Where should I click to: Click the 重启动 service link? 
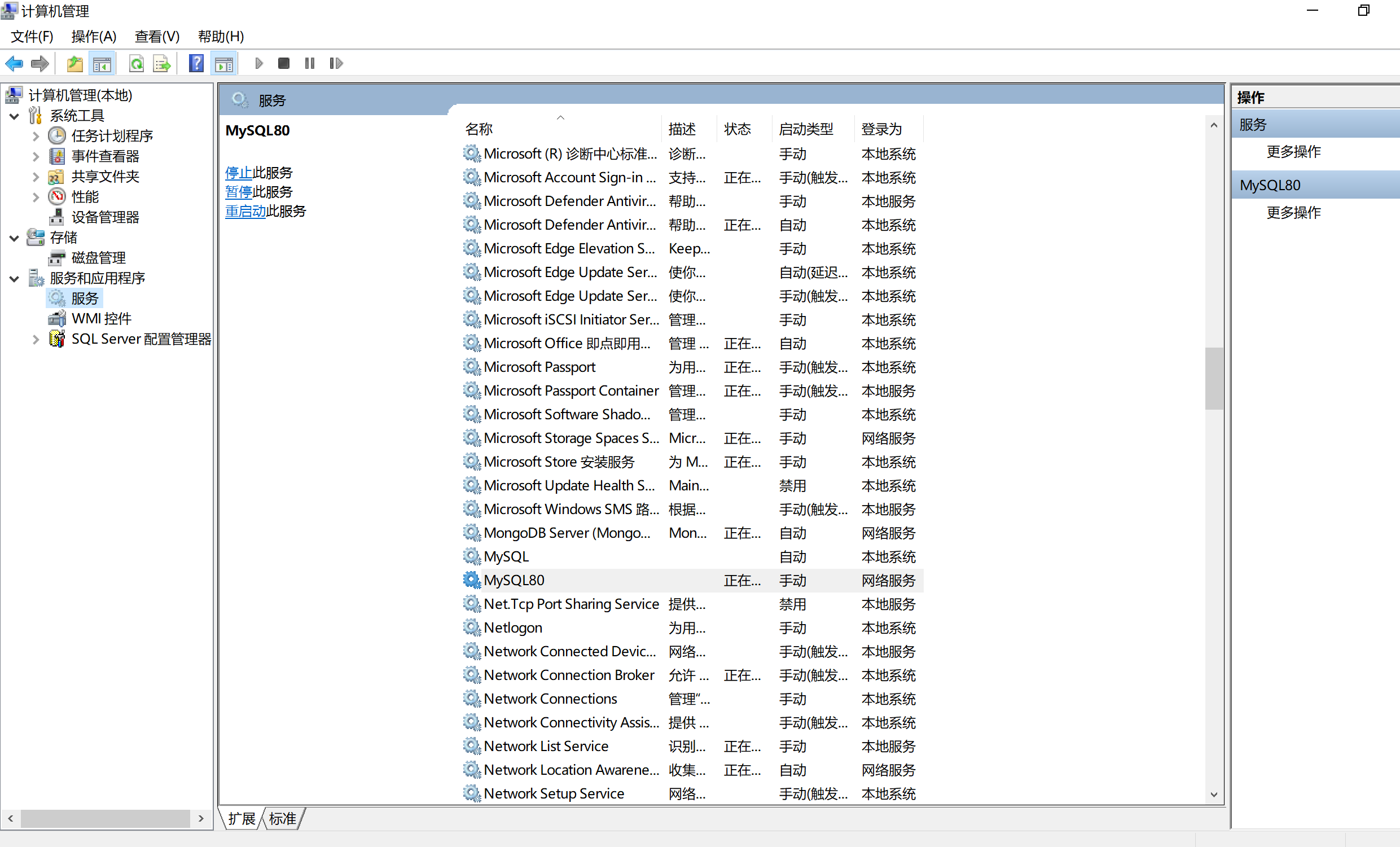[245, 211]
